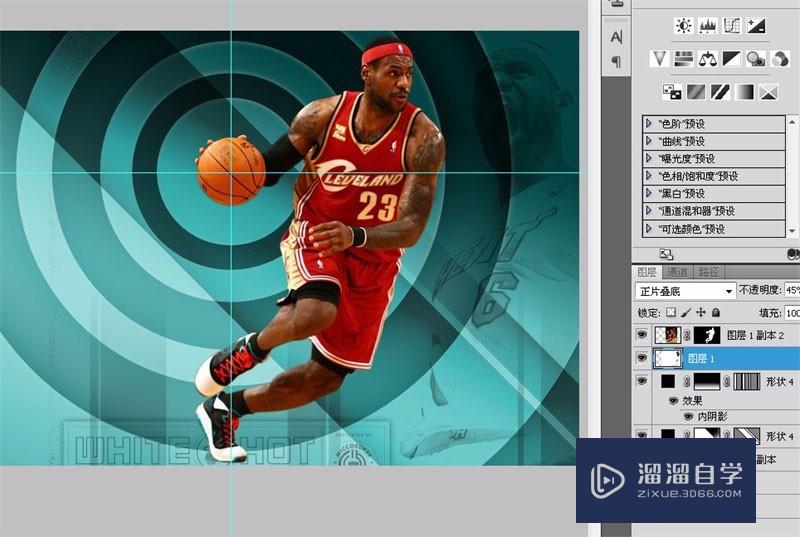Switch the Adjustments panel to expanded view
This screenshot has height=537, width=800.
point(666,254)
